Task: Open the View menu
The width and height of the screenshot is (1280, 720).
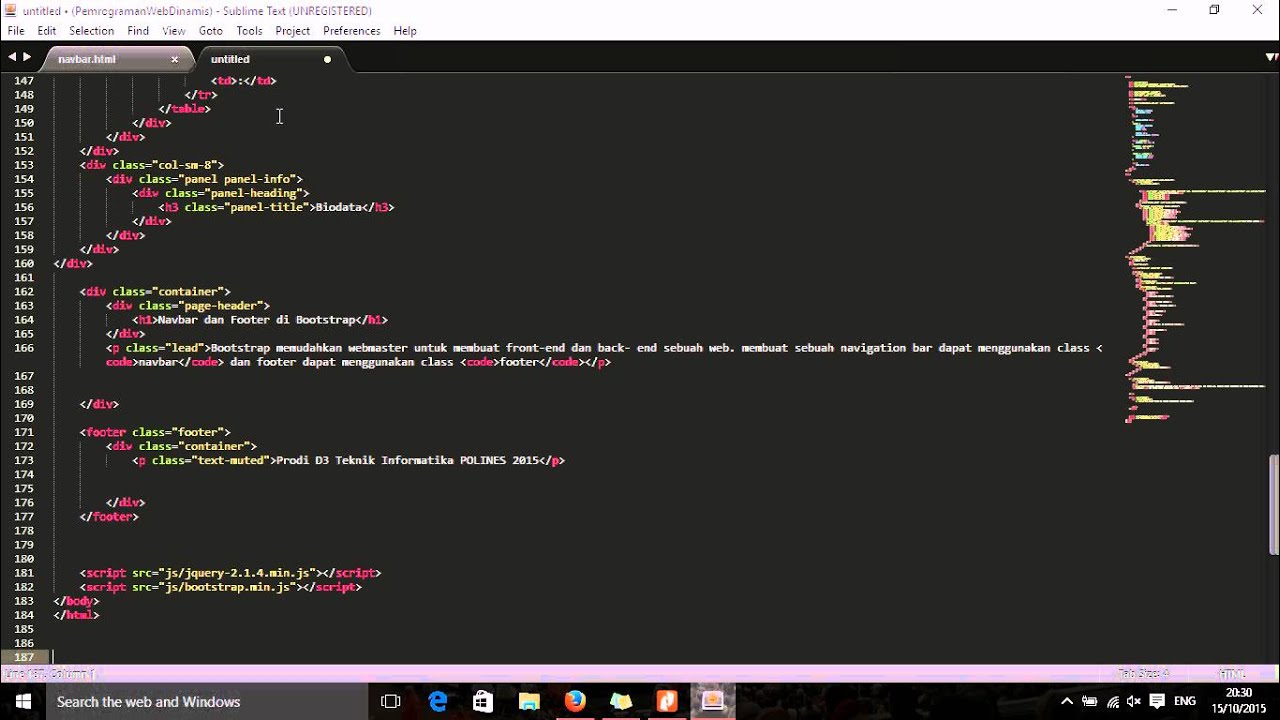Action: tap(174, 31)
